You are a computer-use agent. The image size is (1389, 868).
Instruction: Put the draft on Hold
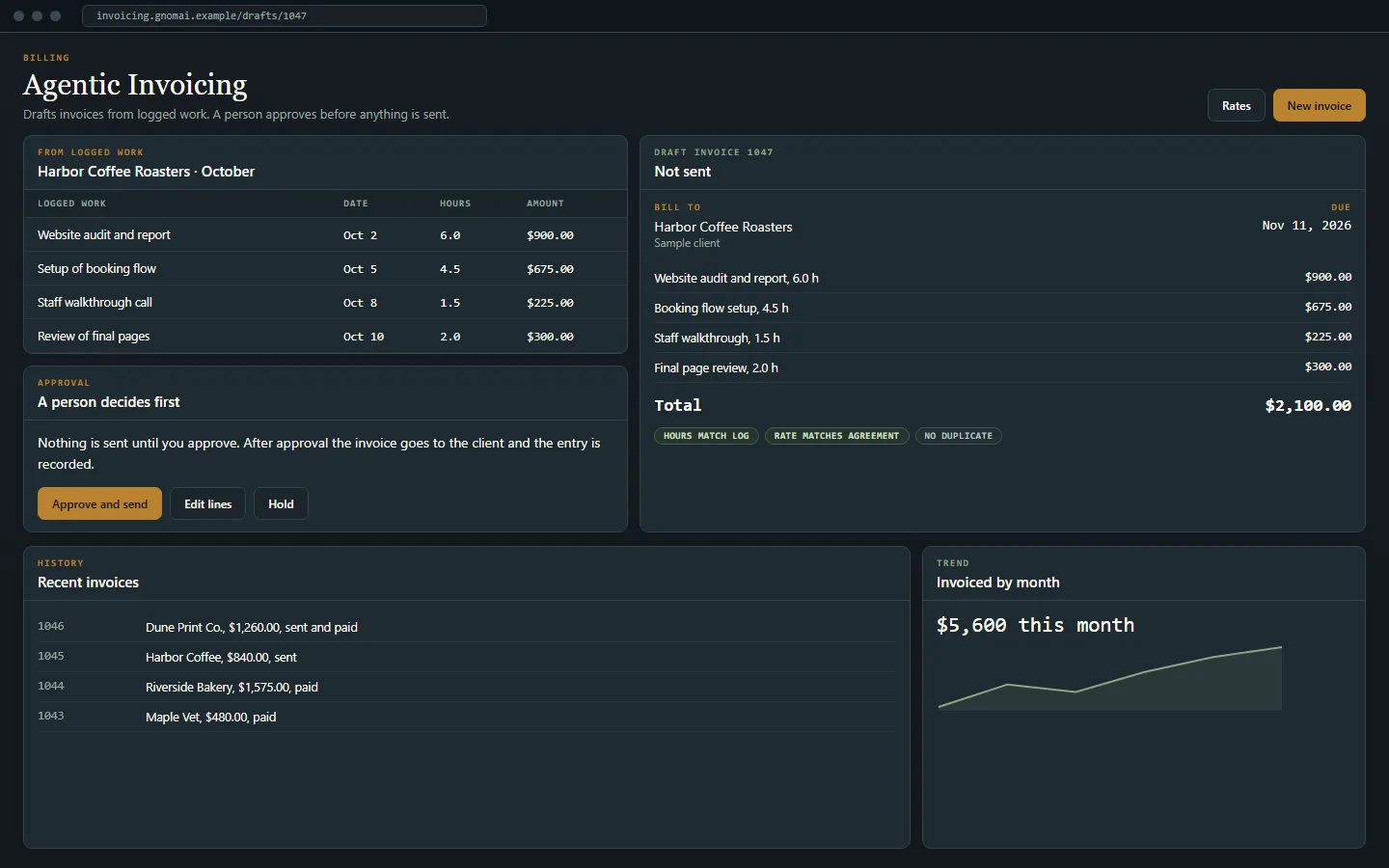point(281,503)
